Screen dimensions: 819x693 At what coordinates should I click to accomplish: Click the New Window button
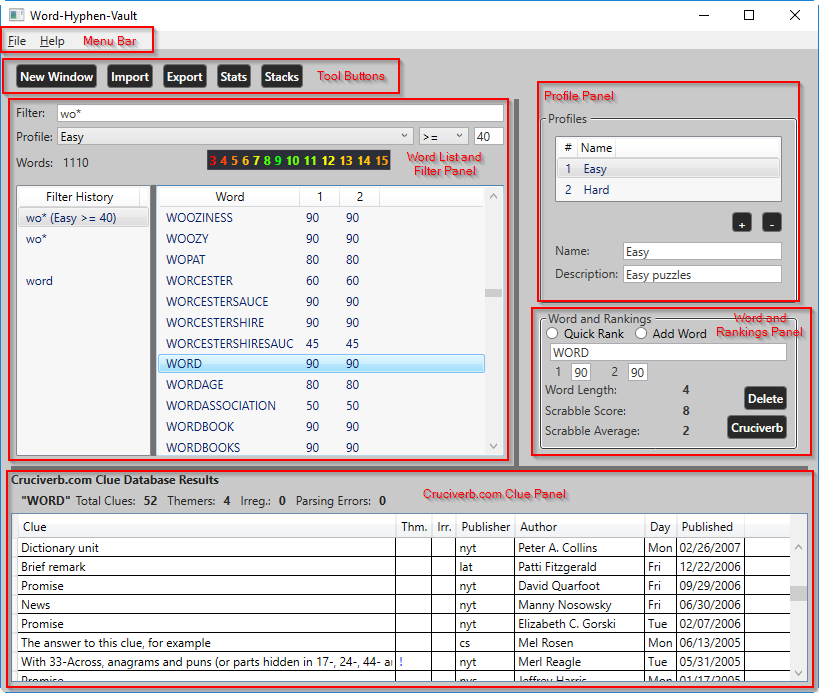coord(56,77)
